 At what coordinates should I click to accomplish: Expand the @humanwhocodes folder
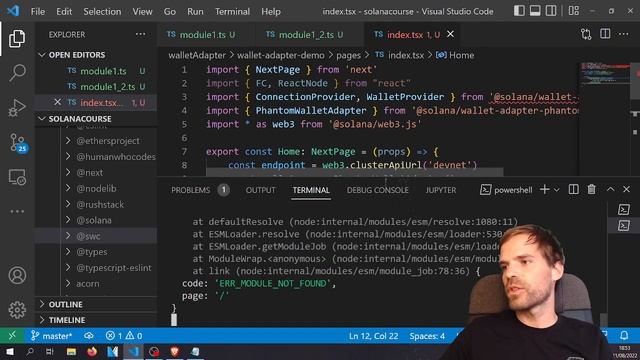click(x=110, y=157)
